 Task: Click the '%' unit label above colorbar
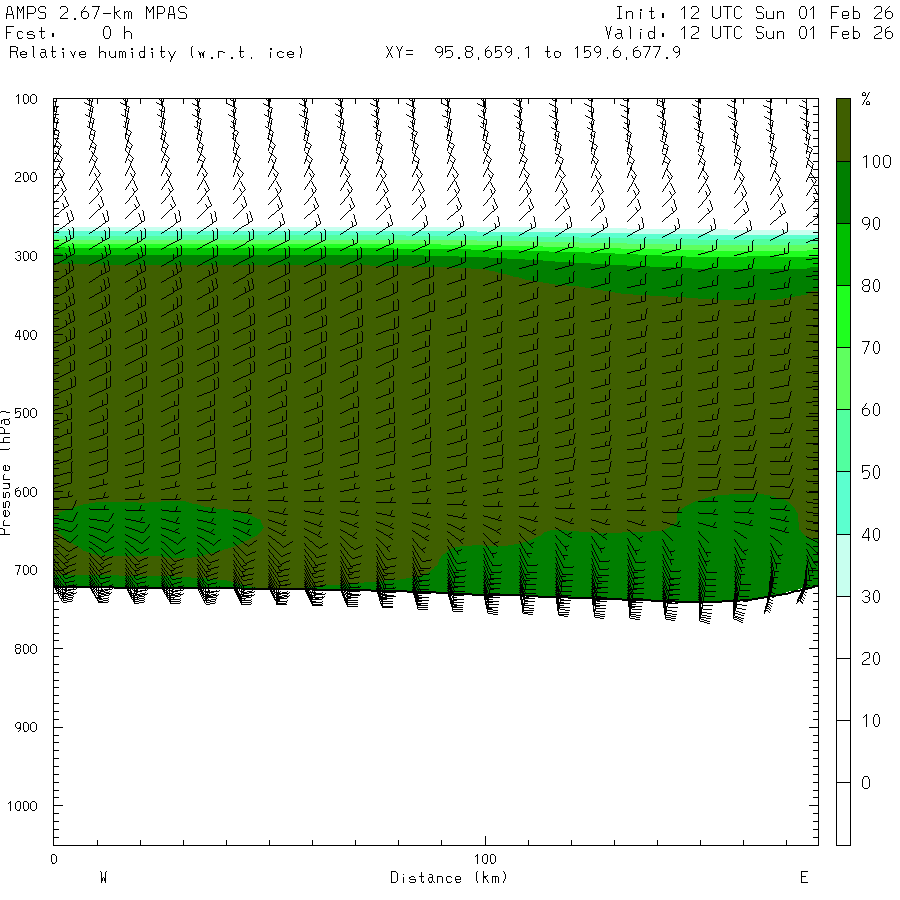coord(866,99)
